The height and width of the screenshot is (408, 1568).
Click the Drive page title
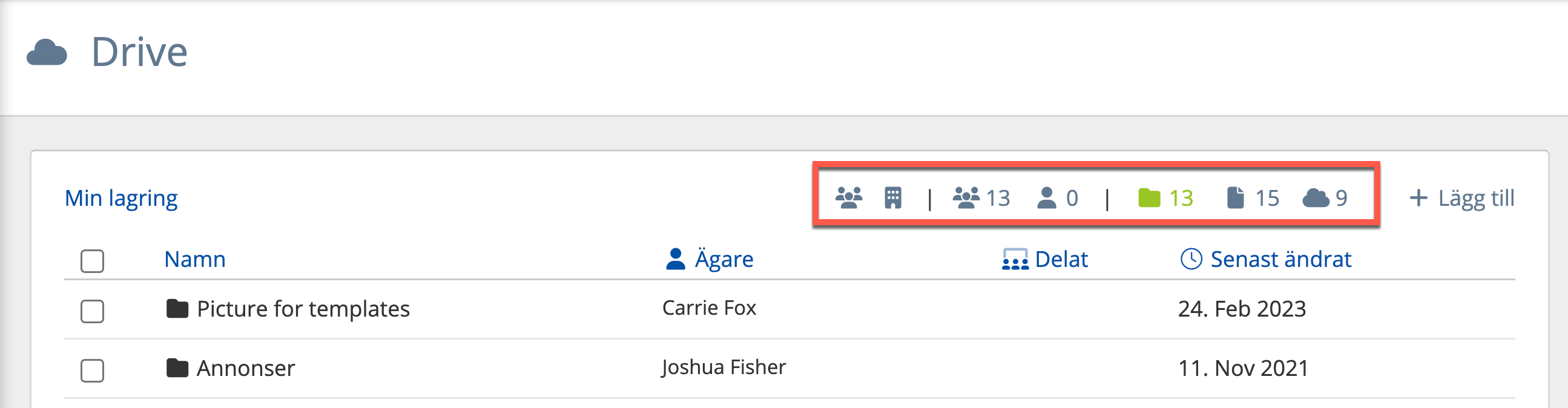click(x=139, y=52)
